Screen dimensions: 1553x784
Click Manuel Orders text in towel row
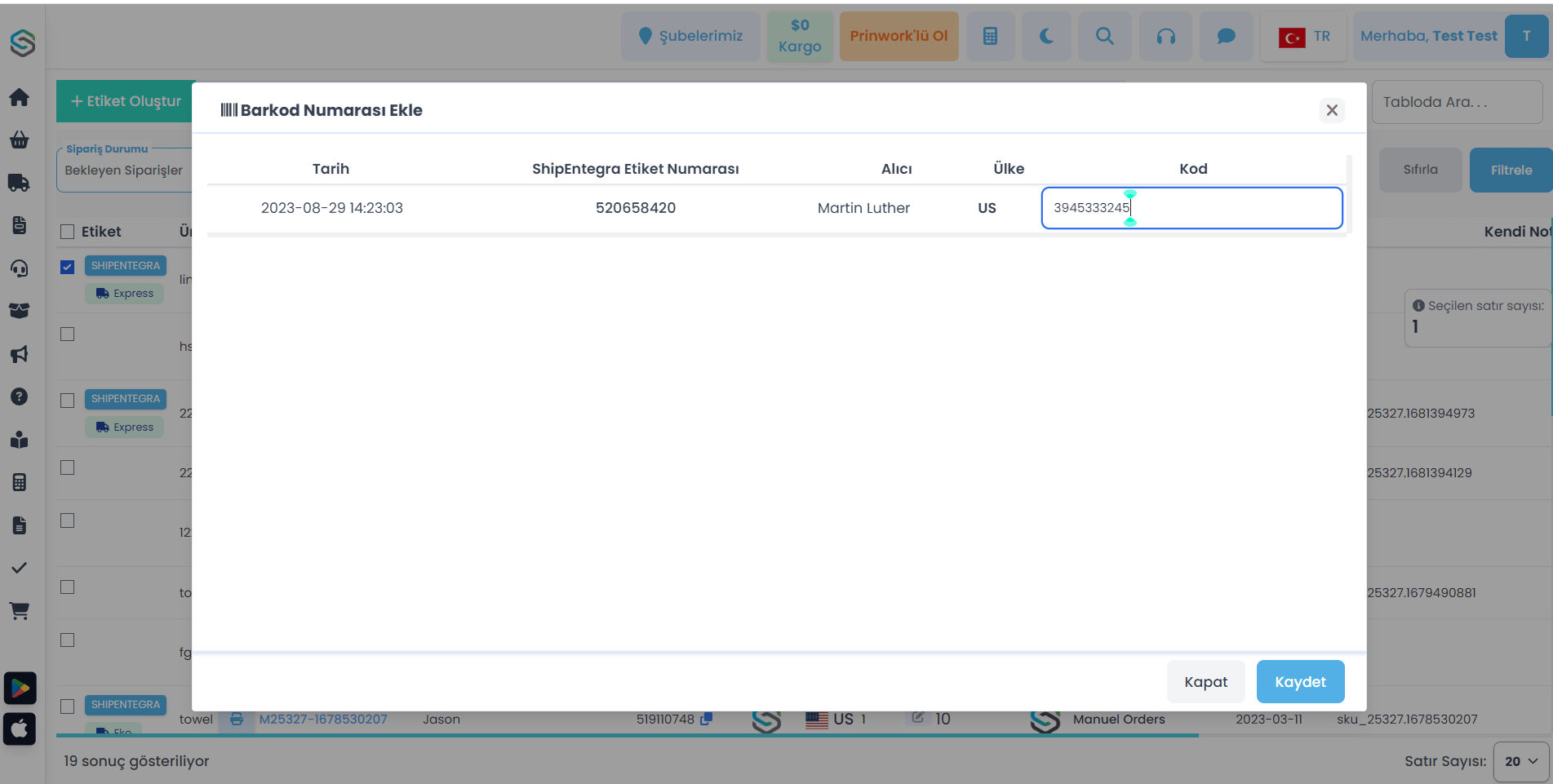click(1119, 719)
